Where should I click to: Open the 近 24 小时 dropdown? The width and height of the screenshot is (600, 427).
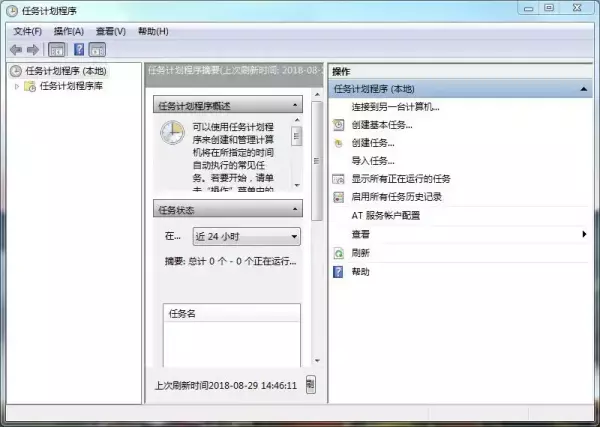(246, 236)
